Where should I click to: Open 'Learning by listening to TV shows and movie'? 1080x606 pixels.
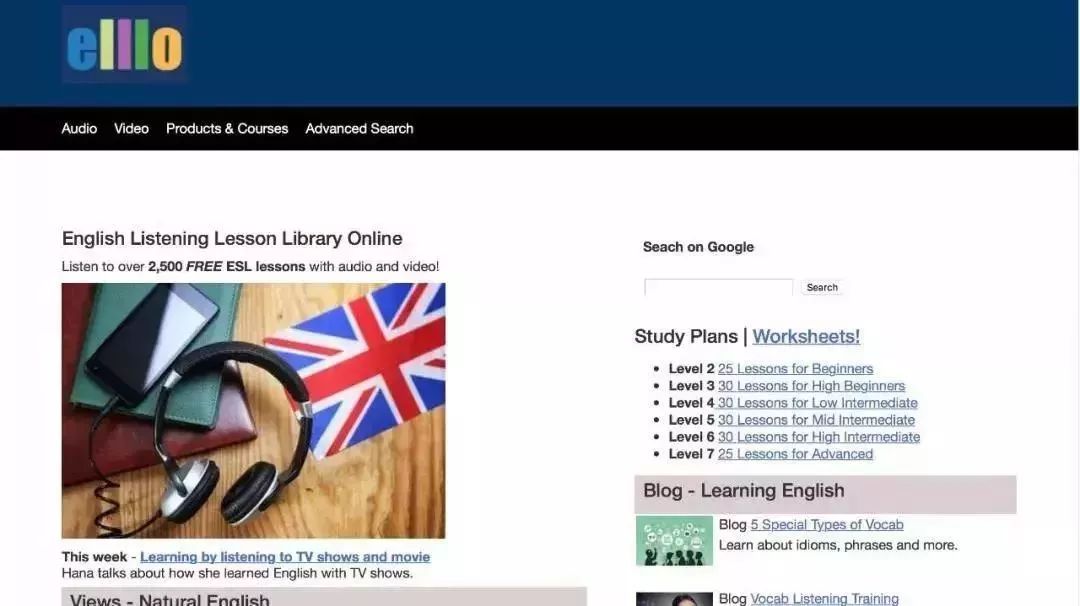[x=284, y=557]
